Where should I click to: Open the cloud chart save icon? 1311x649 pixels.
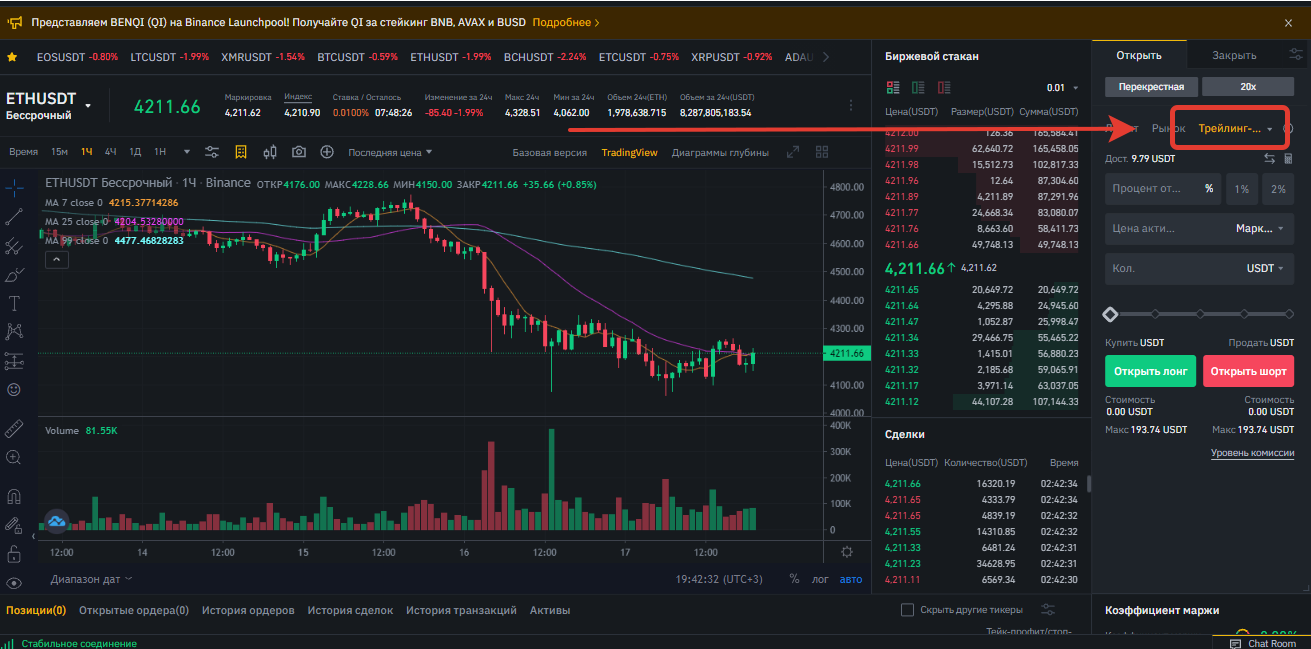coord(57,520)
